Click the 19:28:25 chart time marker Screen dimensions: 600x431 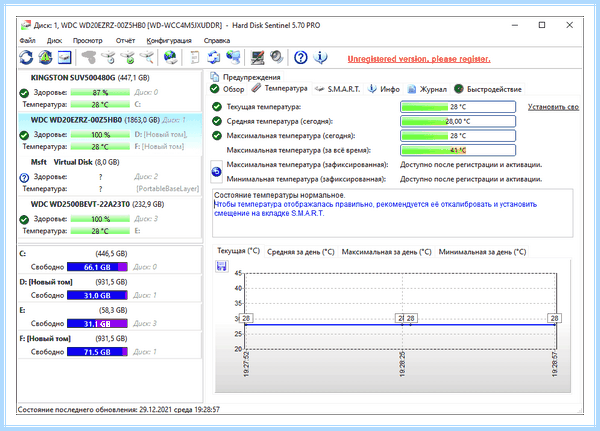tap(402, 364)
